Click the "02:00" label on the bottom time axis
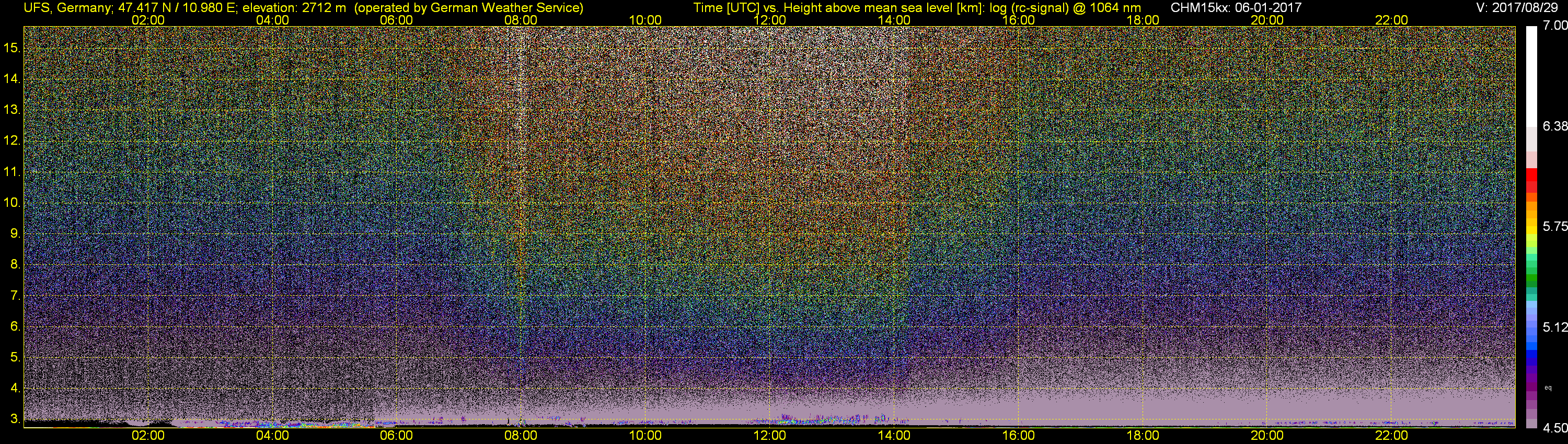 tap(148, 436)
